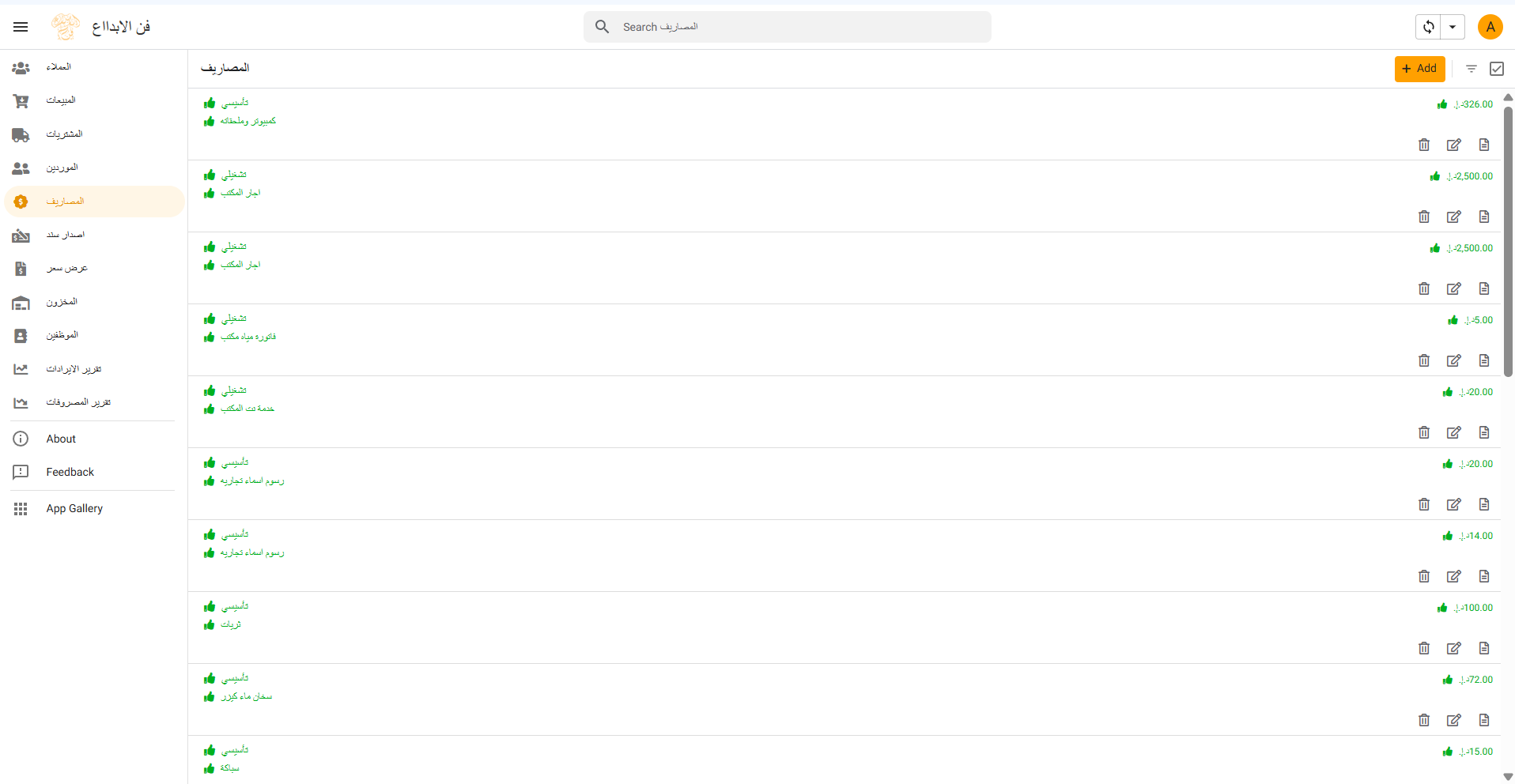Open the sync options dropdown arrow
The width and height of the screenshot is (1515, 784).
1453,27
